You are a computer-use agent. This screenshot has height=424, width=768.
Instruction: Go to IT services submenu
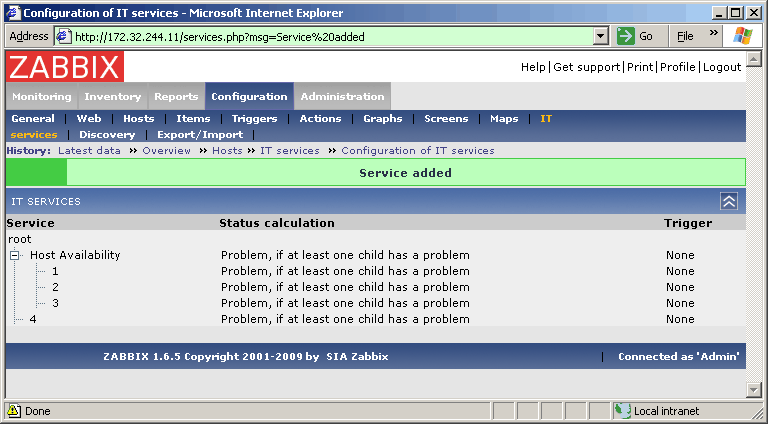(x=34, y=135)
